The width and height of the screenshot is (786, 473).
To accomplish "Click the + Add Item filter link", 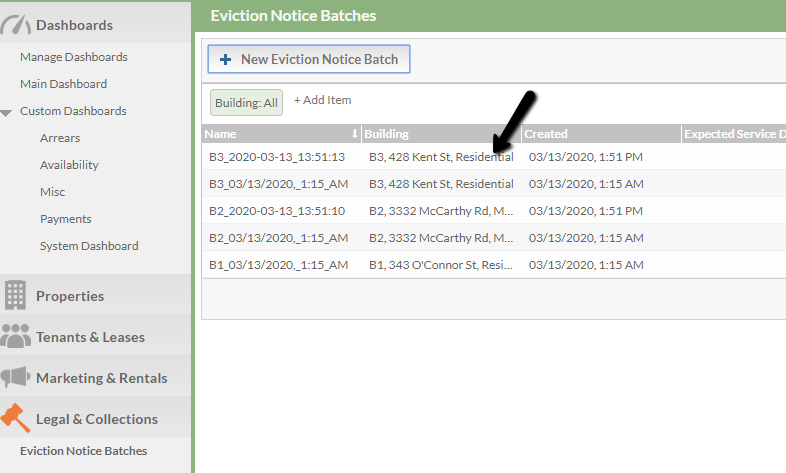I will tap(322, 100).
